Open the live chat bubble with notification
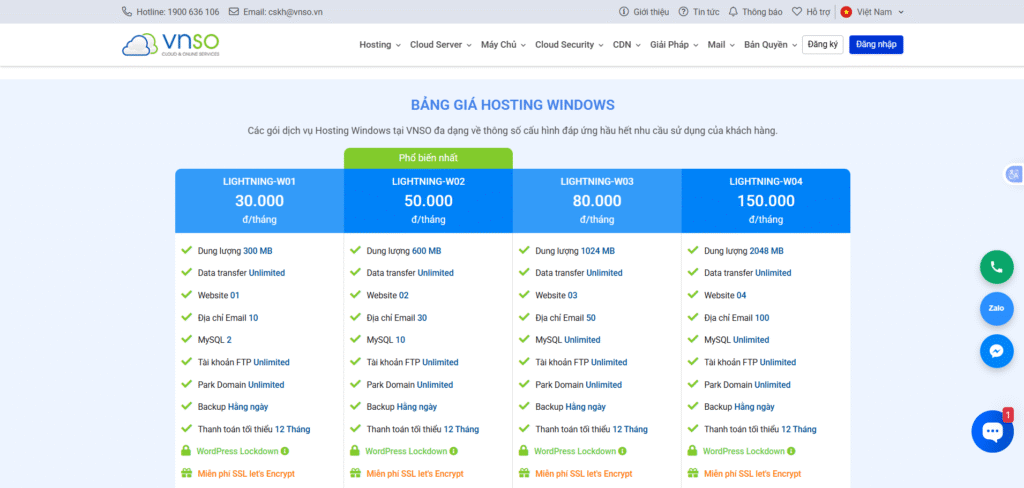The image size is (1024, 488). coord(992,431)
